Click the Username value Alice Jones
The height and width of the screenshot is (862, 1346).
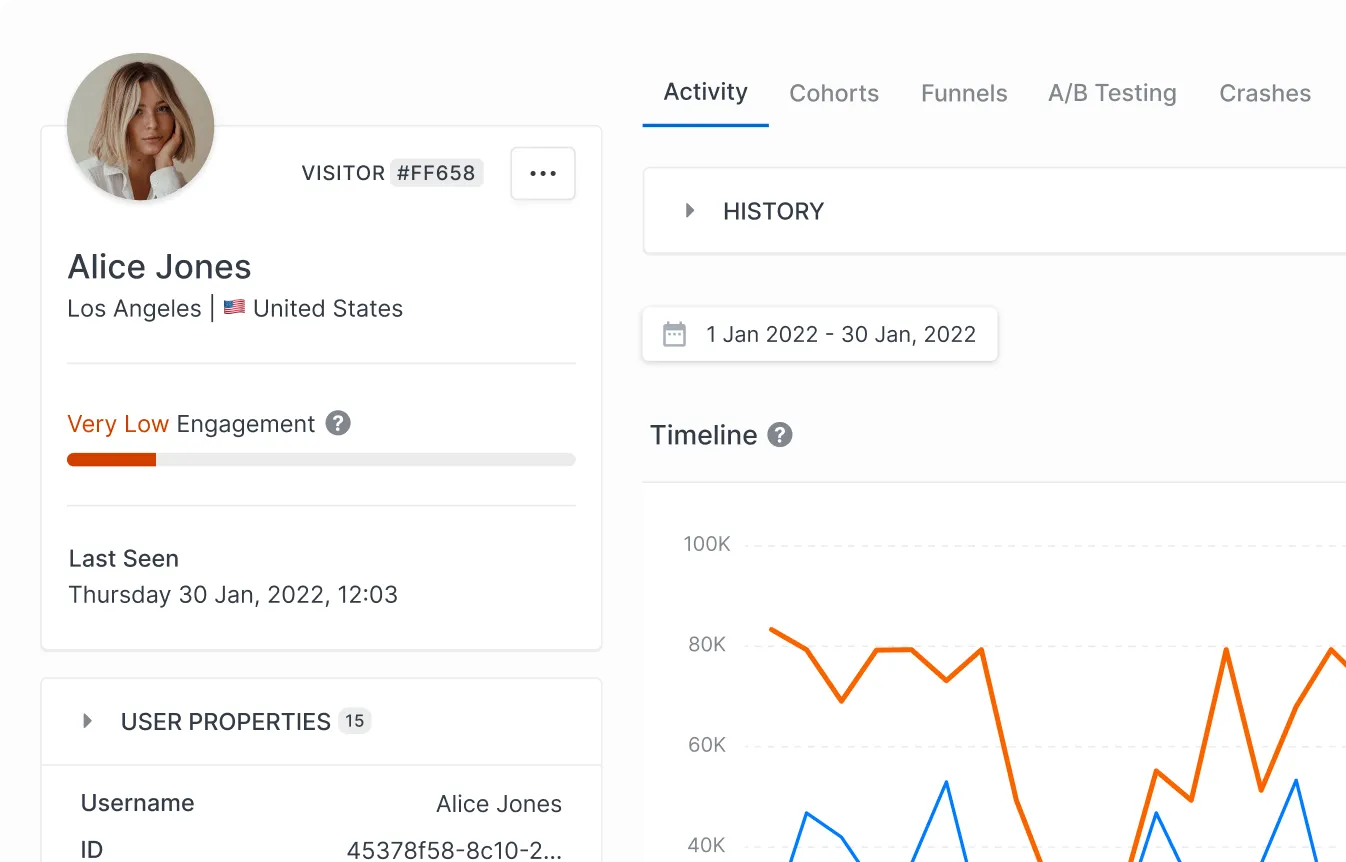(x=498, y=803)
